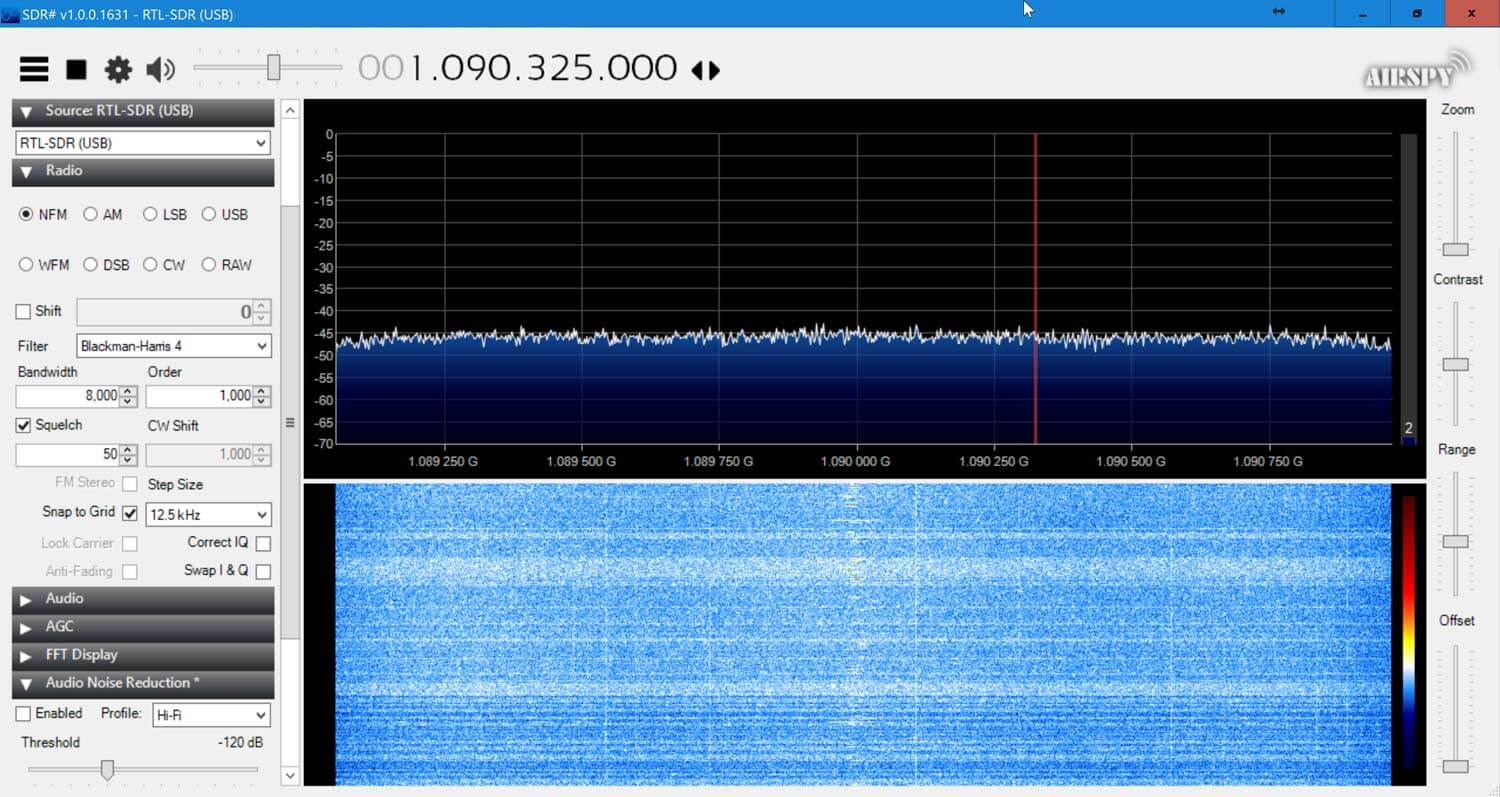
Task: Select DSB mode
Action: (x=106, y=265)
